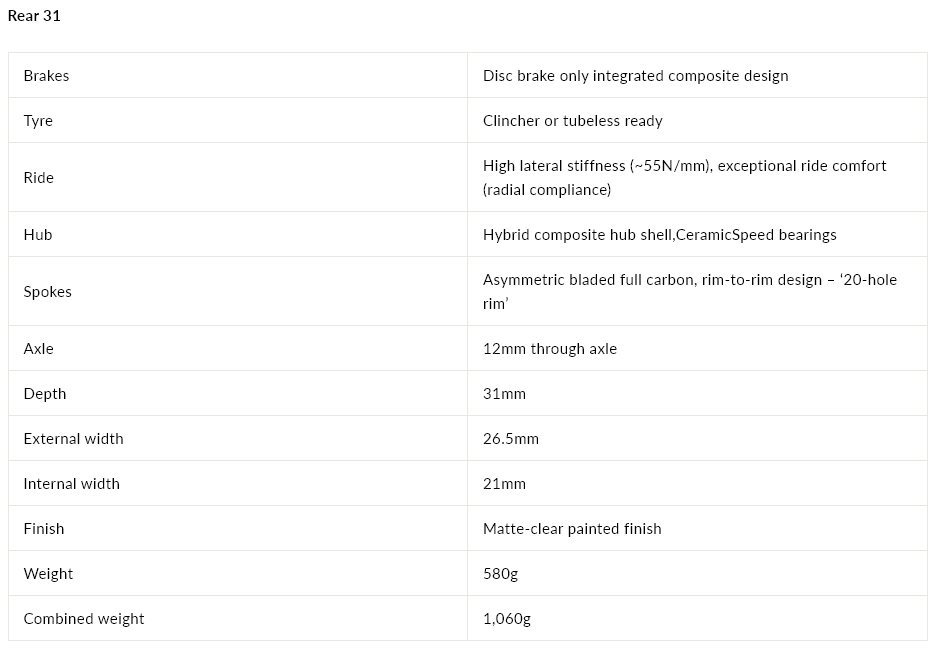Click the '21mm' internal width value
Viewport: 939px width, 650px height.
(504, 484)
